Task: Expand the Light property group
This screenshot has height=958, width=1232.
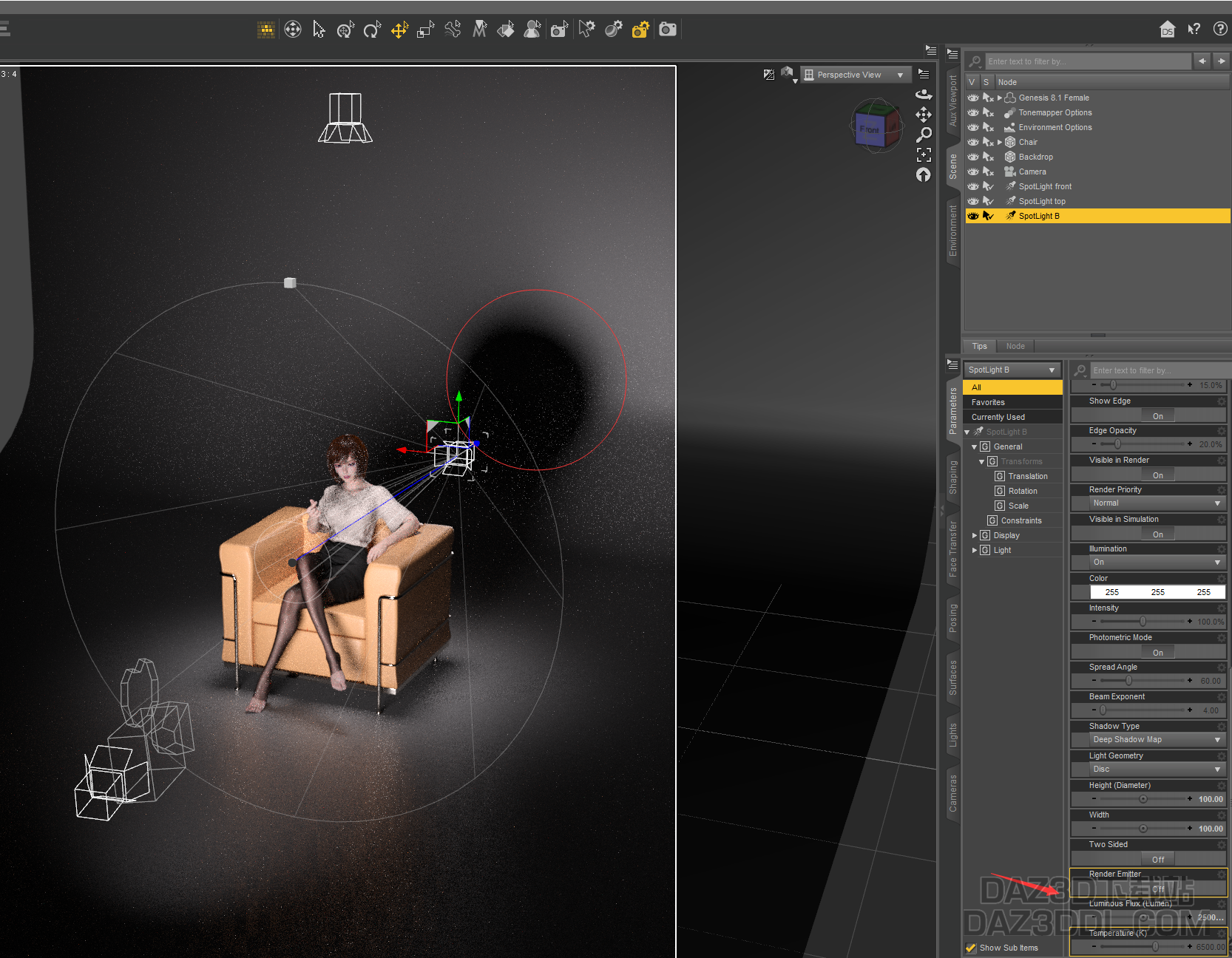Action: (975, 550)
